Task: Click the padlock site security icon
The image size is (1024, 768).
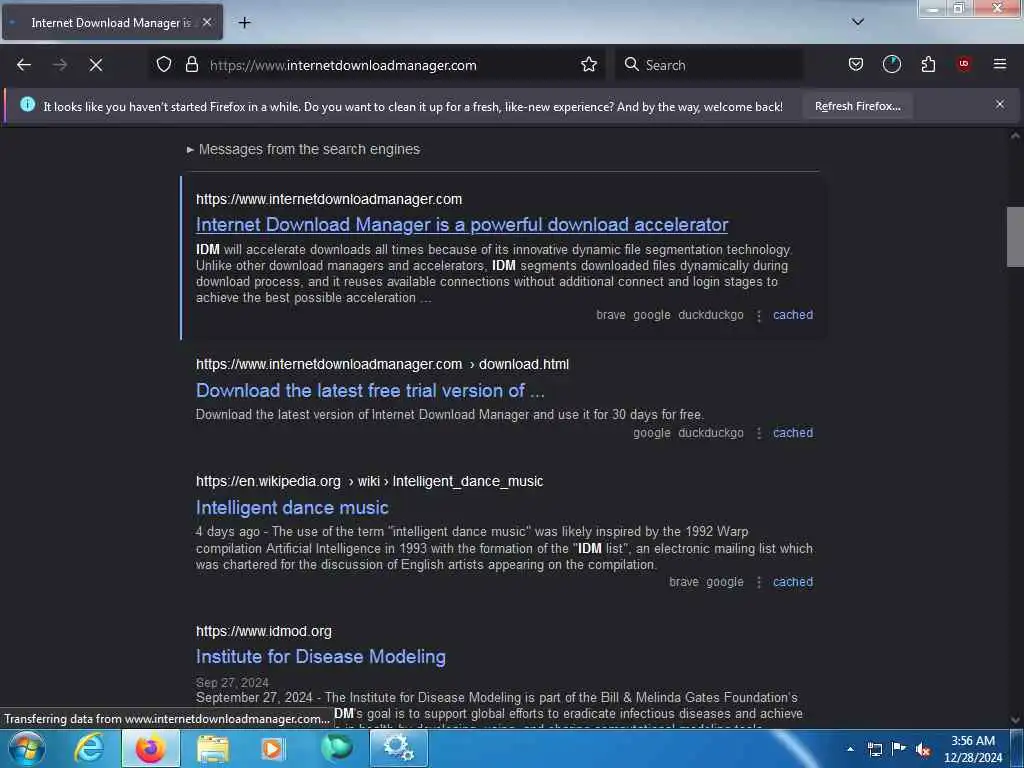Action: pos(191,65)
